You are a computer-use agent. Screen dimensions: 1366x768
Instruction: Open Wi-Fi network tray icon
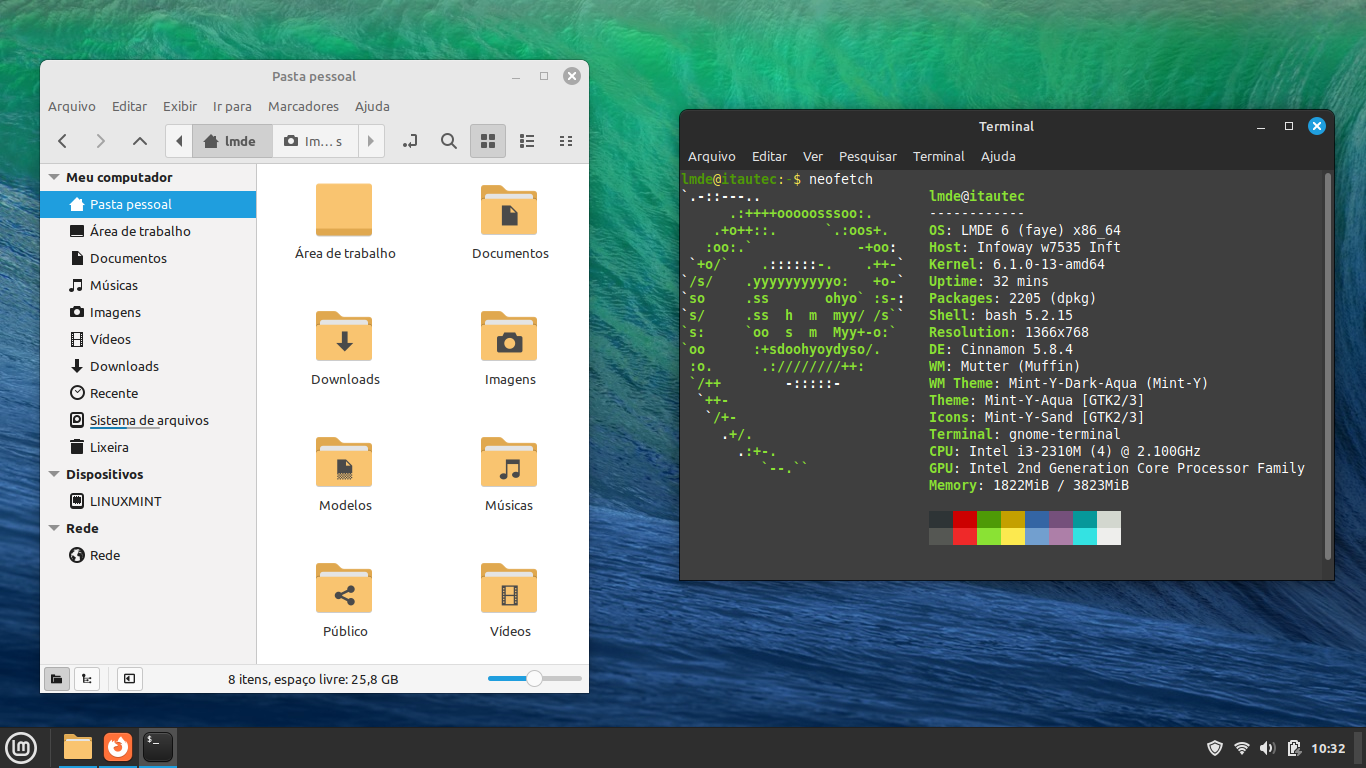(x=1241, y=748)
